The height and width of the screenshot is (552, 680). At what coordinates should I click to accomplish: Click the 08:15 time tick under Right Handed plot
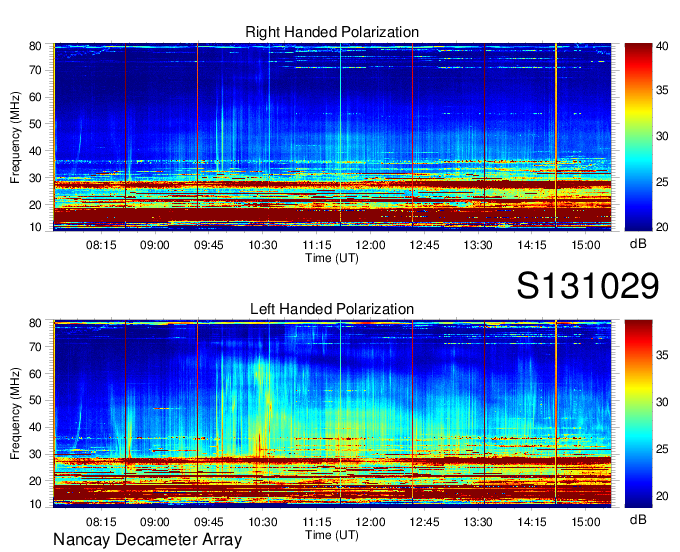[101, 245]
